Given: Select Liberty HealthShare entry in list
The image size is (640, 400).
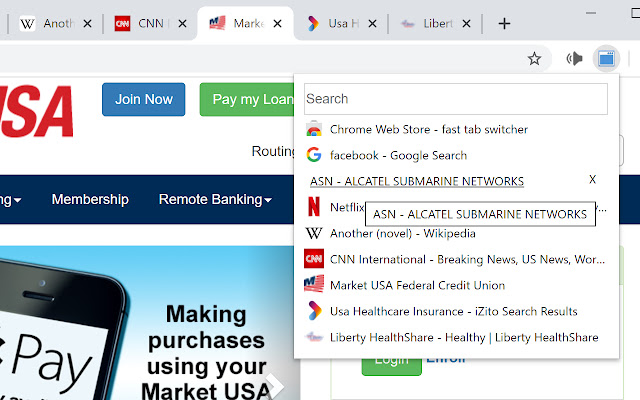Looking at the screenshot, I should tap(456, 337).
